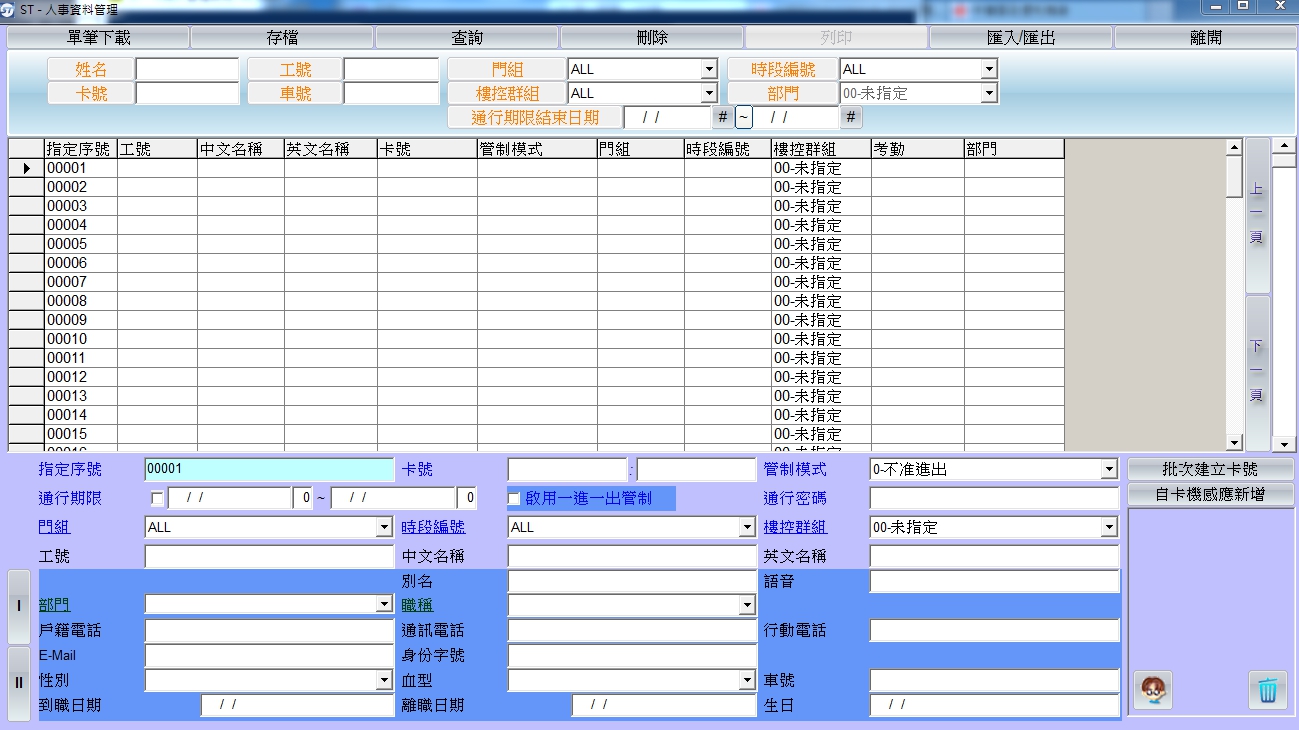
Task: Click the ~ range button between dates
Action: point(744,117)
